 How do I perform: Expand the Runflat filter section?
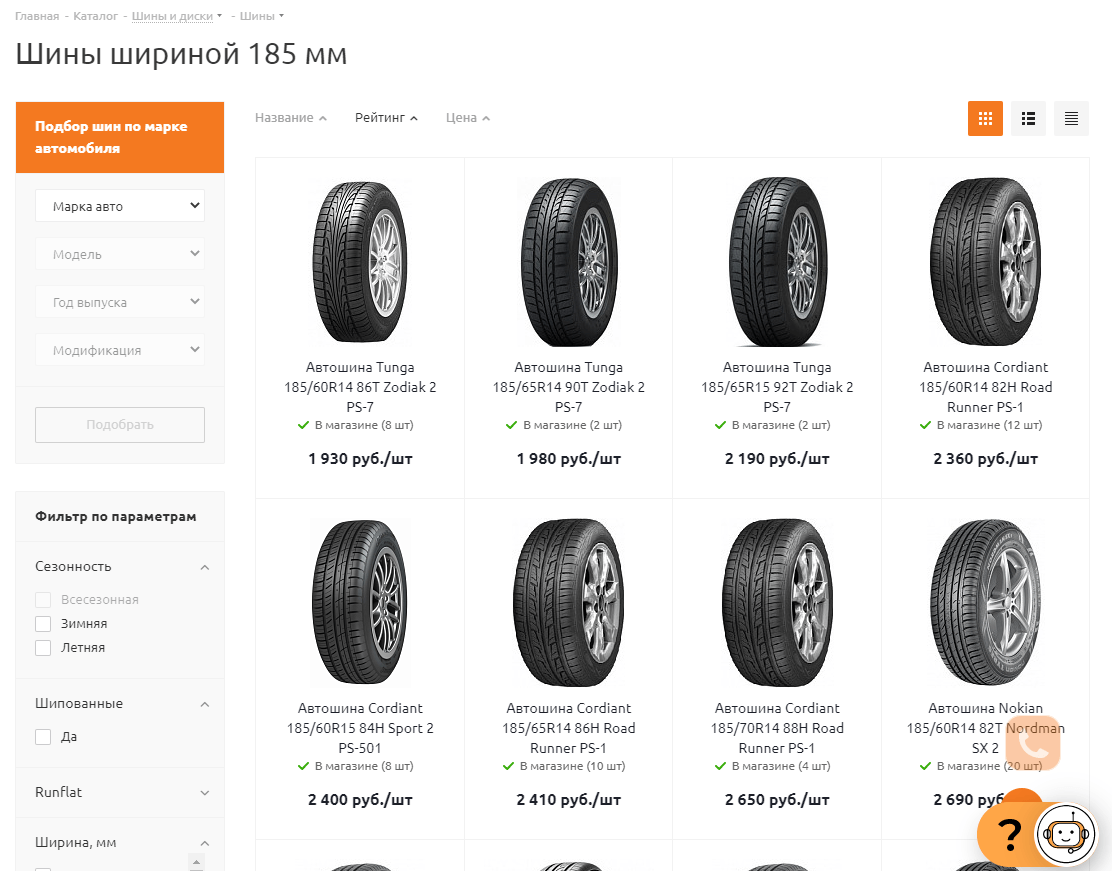[x=204, y=792]
